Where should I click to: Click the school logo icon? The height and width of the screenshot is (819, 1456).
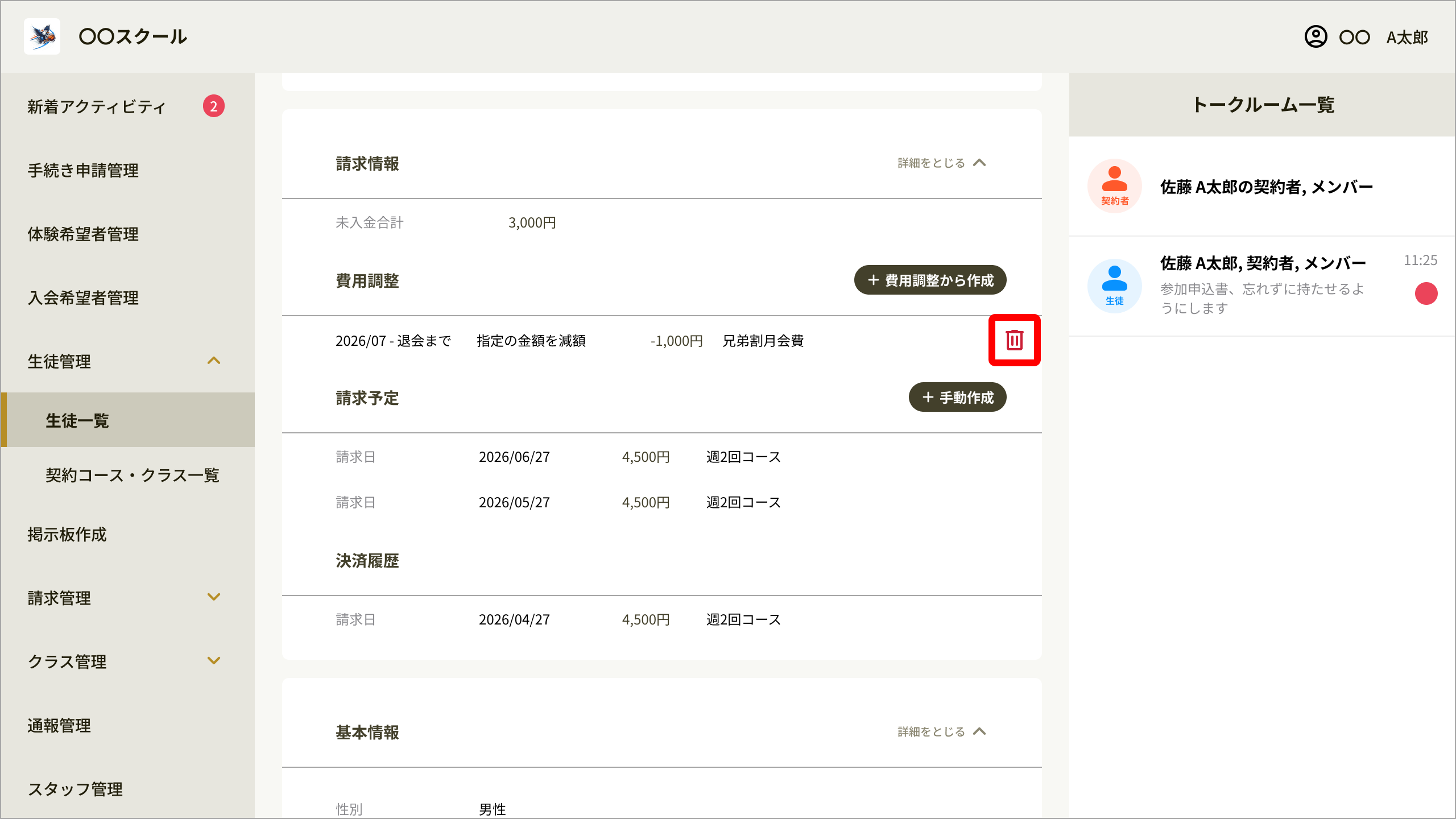pos(42,36)
